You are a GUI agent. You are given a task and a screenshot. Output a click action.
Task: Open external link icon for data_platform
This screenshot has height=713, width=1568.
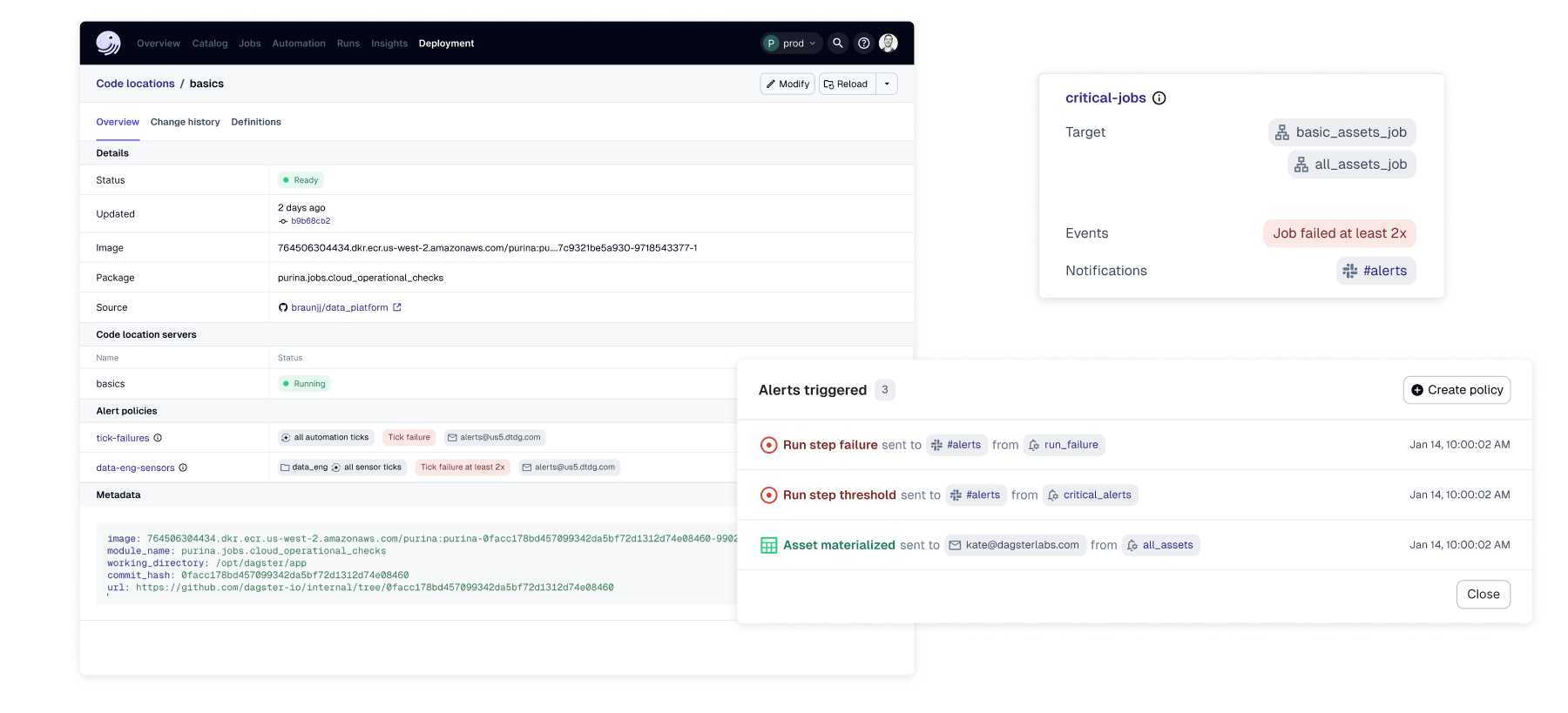pos(397,307)
